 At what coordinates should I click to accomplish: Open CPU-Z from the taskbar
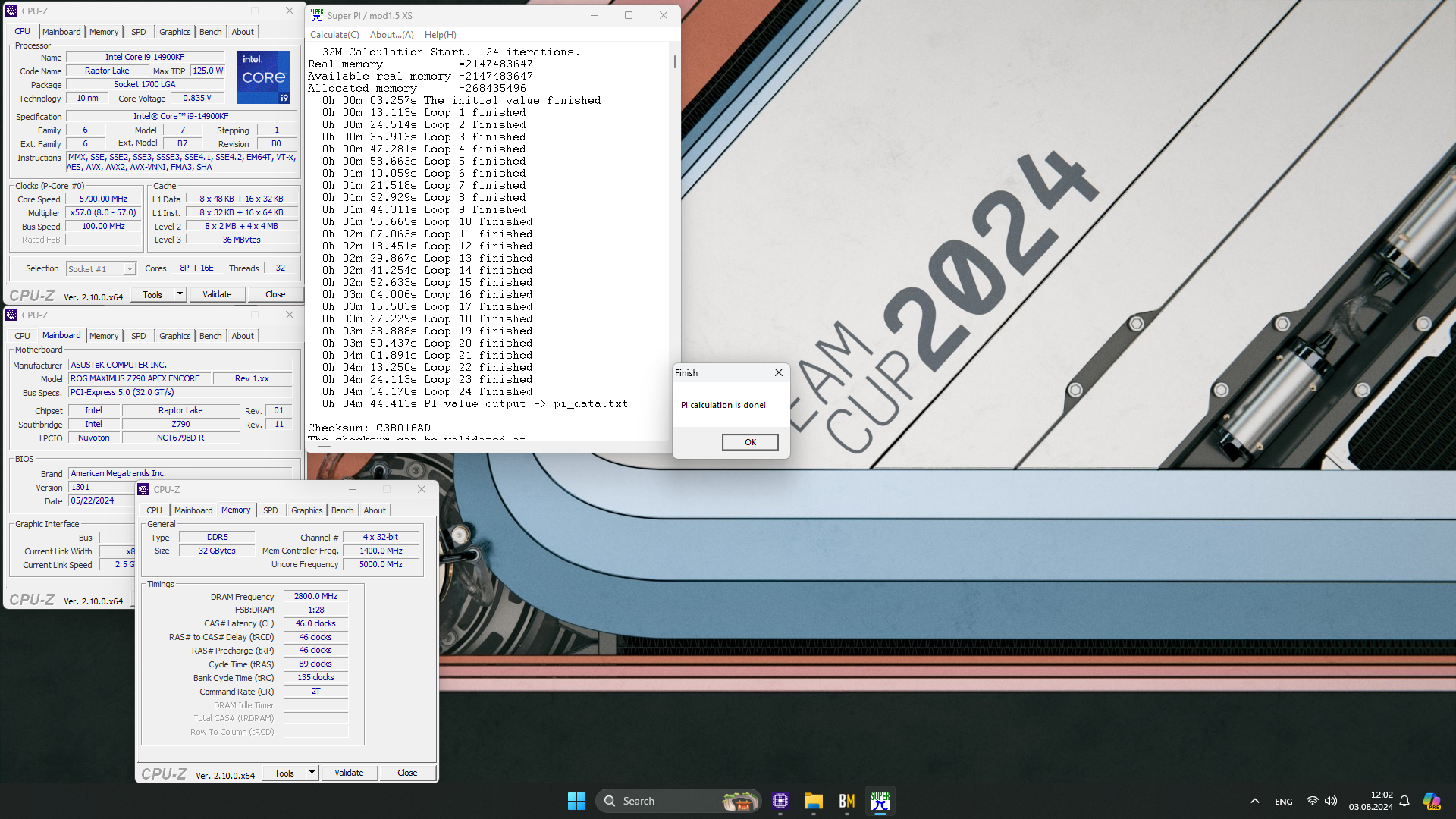[780, 801]
